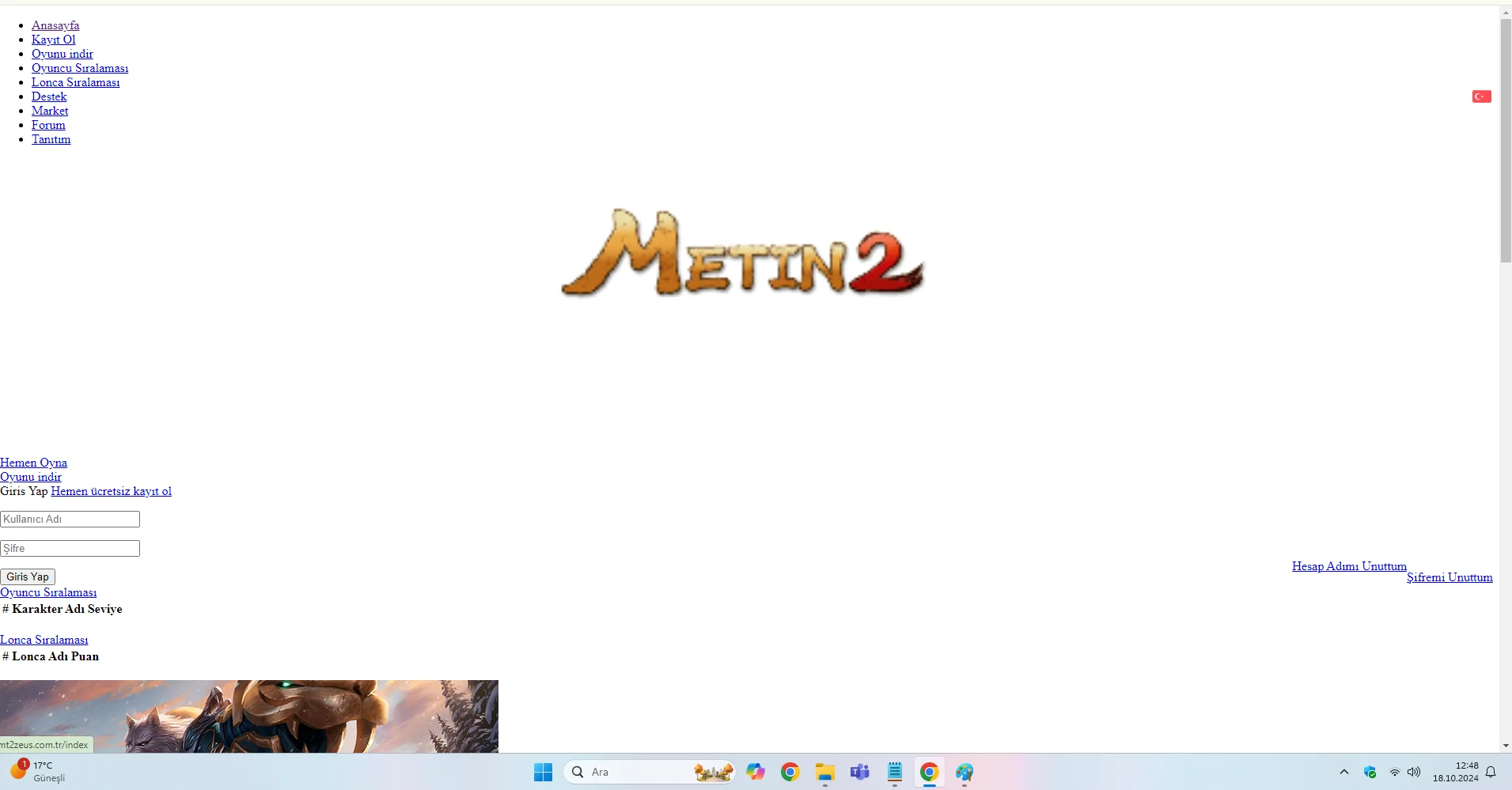
Task: Go to Anasayfa in the navigation list
Action: (55, 25)
